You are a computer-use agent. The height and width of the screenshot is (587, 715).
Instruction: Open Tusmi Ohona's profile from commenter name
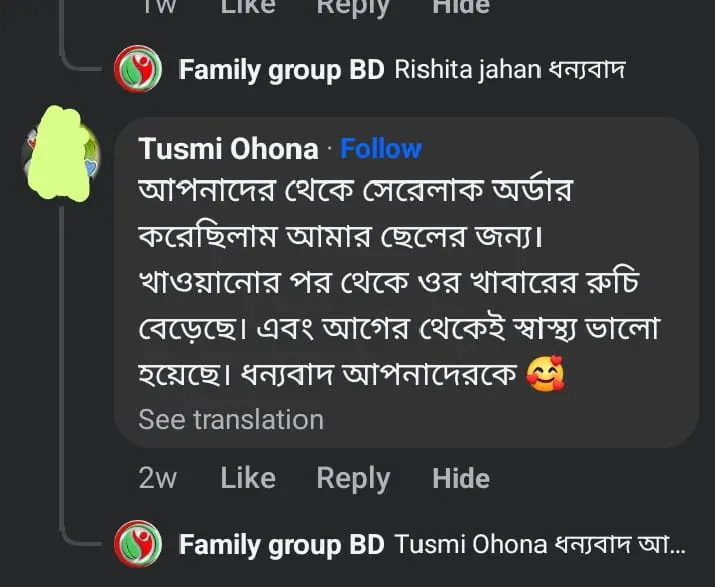(228, 149)
